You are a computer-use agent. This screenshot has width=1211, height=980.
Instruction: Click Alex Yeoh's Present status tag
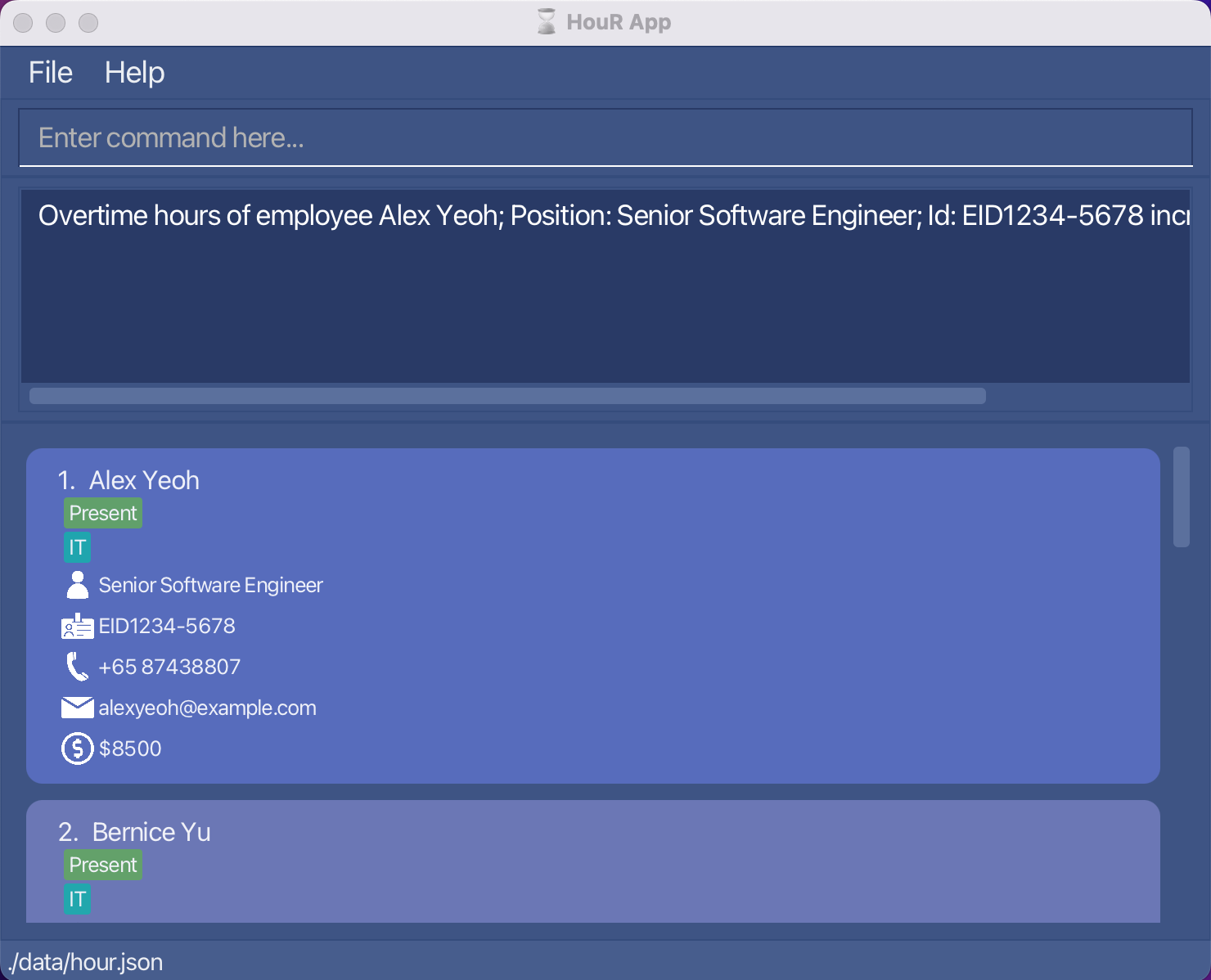pyautogui.click(x=103, y=513)
